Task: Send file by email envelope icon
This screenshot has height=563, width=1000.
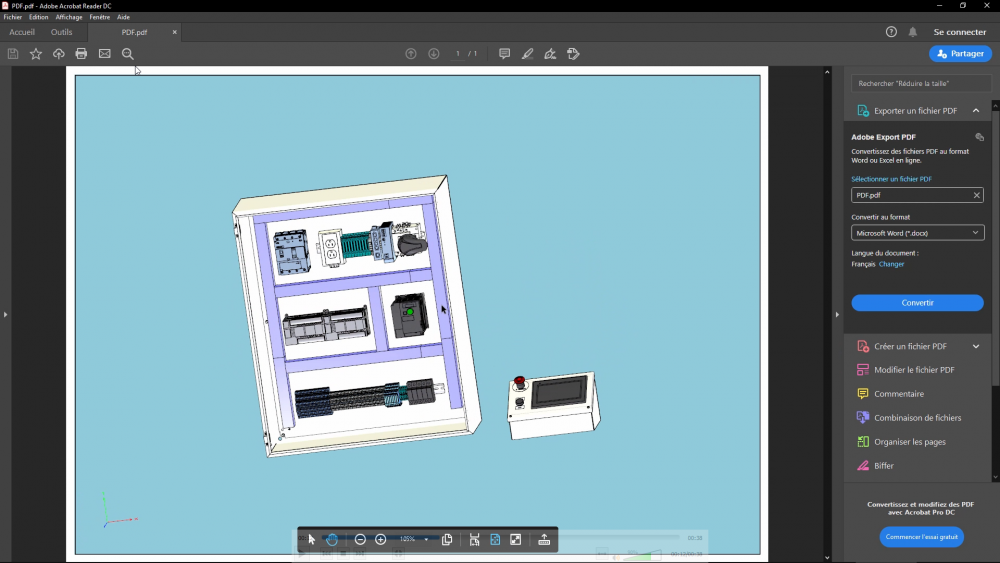Action: pyautogui.click(x=105, y=54)
